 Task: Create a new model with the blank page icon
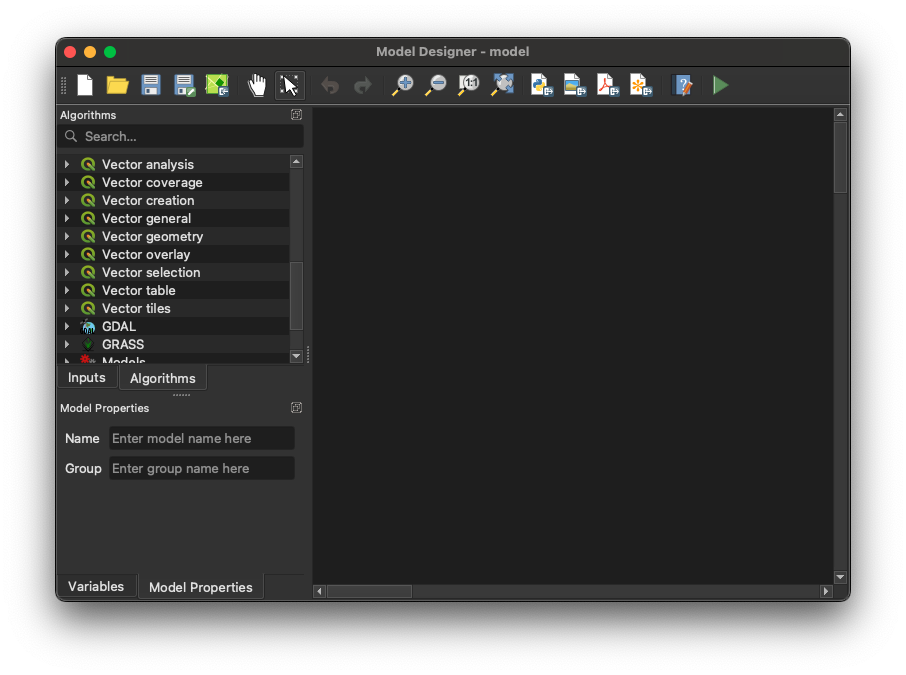[x=86, y=86]
